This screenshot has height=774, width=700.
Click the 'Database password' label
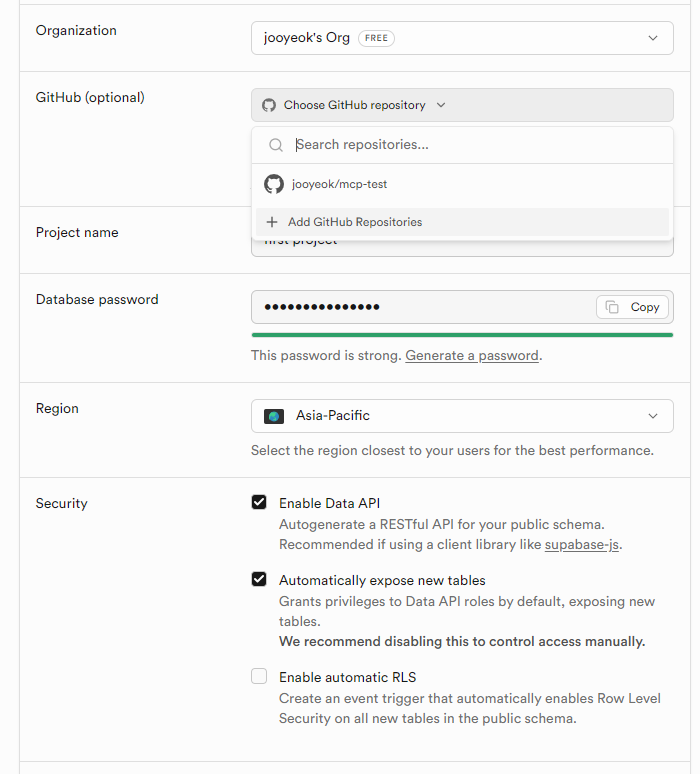coord(97,300)
